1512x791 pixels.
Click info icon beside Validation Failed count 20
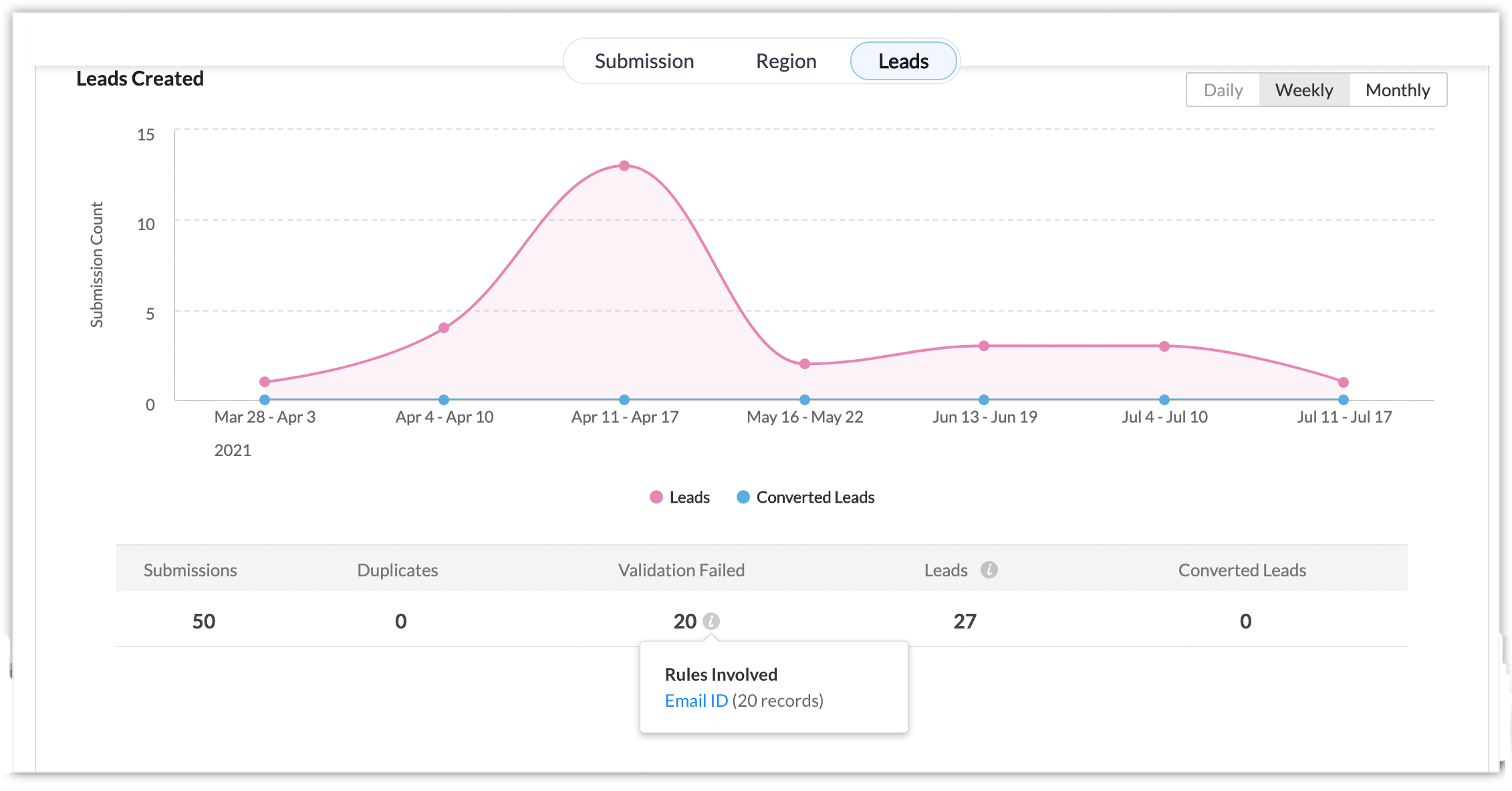coord(711,621)
